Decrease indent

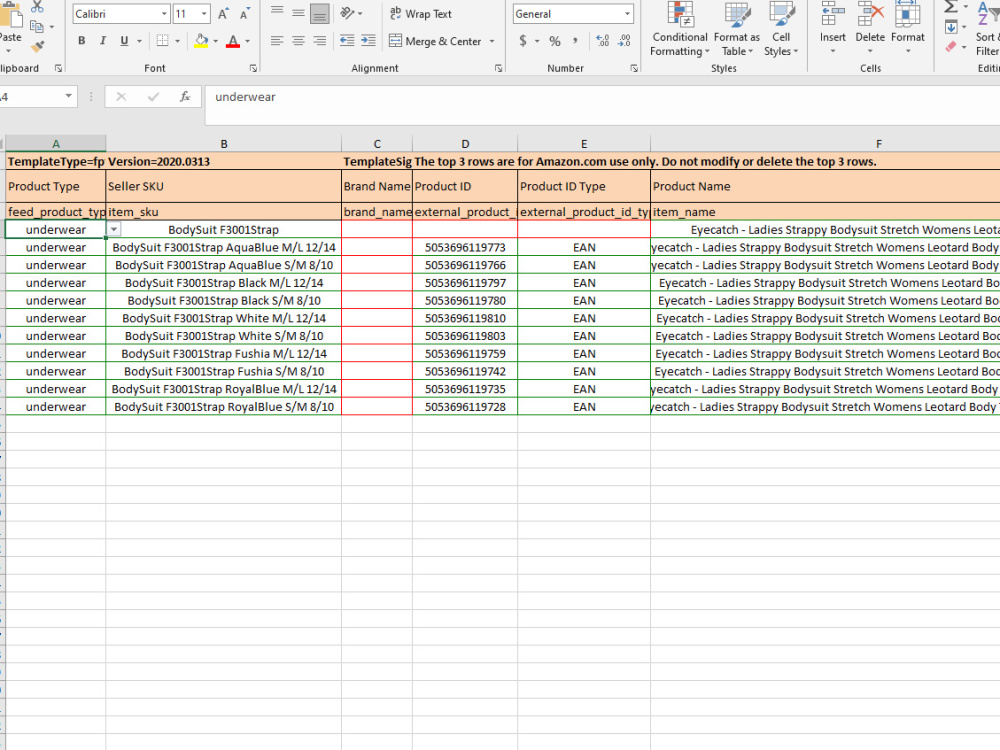pyautogui.click(x=347, y=41)
